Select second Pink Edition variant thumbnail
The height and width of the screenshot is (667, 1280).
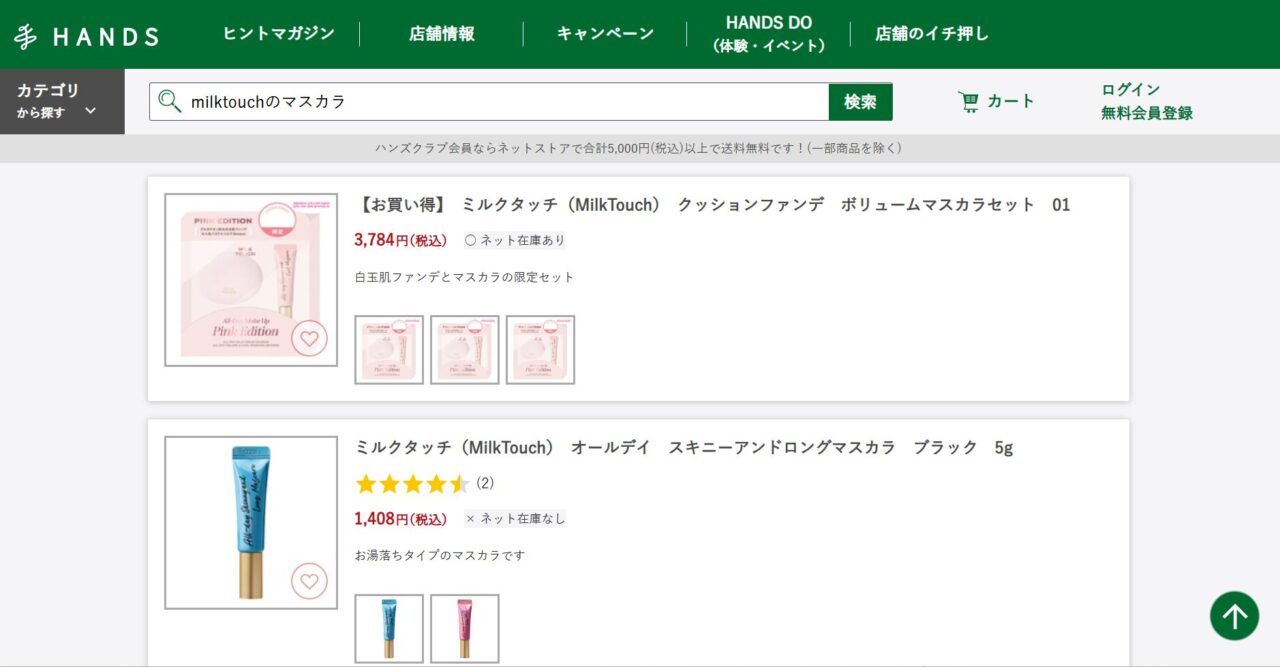point(465,350)
